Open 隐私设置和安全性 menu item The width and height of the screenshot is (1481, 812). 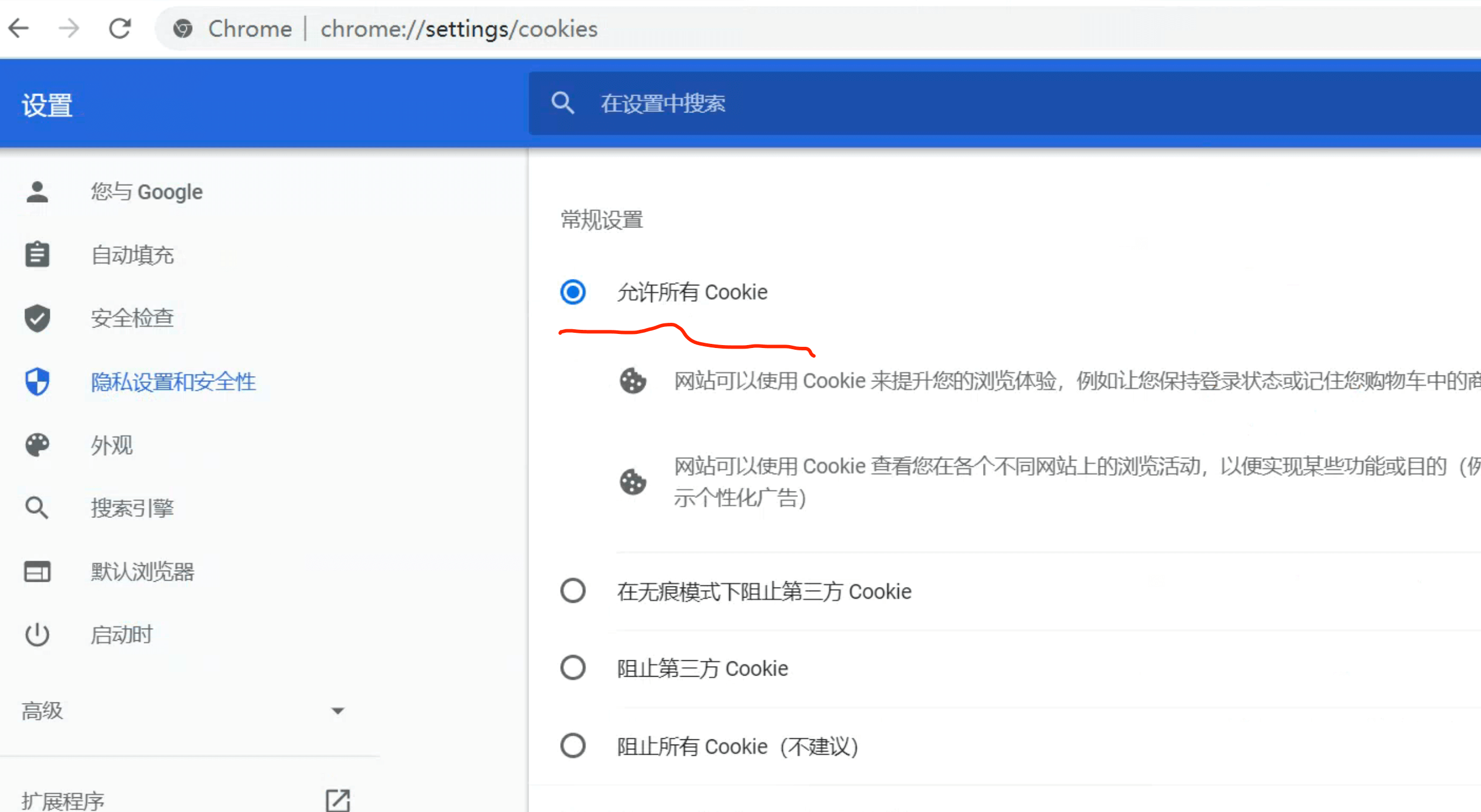(x=173, y=382)
